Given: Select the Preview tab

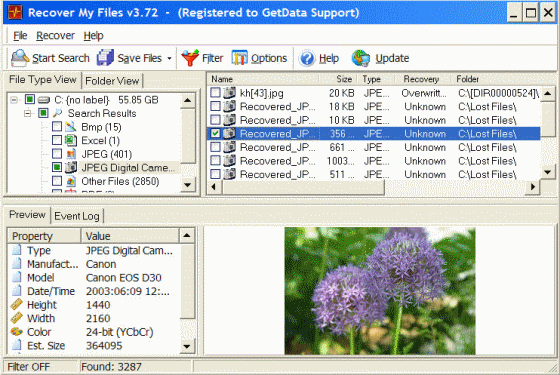Looking at the screenshot, I should click(27, 215).
